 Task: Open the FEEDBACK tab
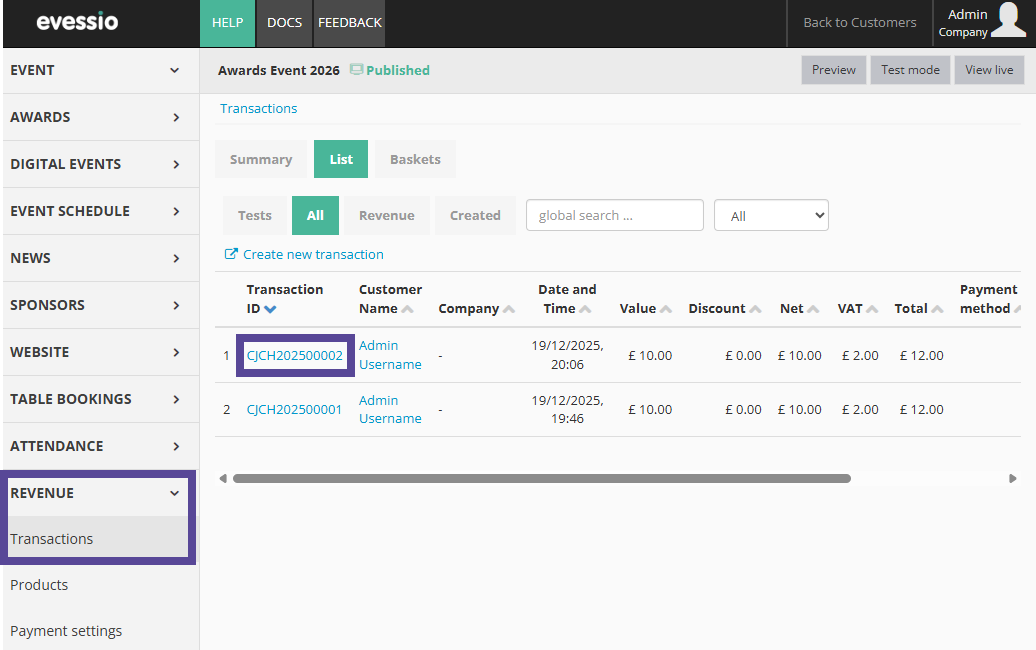coord(350,23)
